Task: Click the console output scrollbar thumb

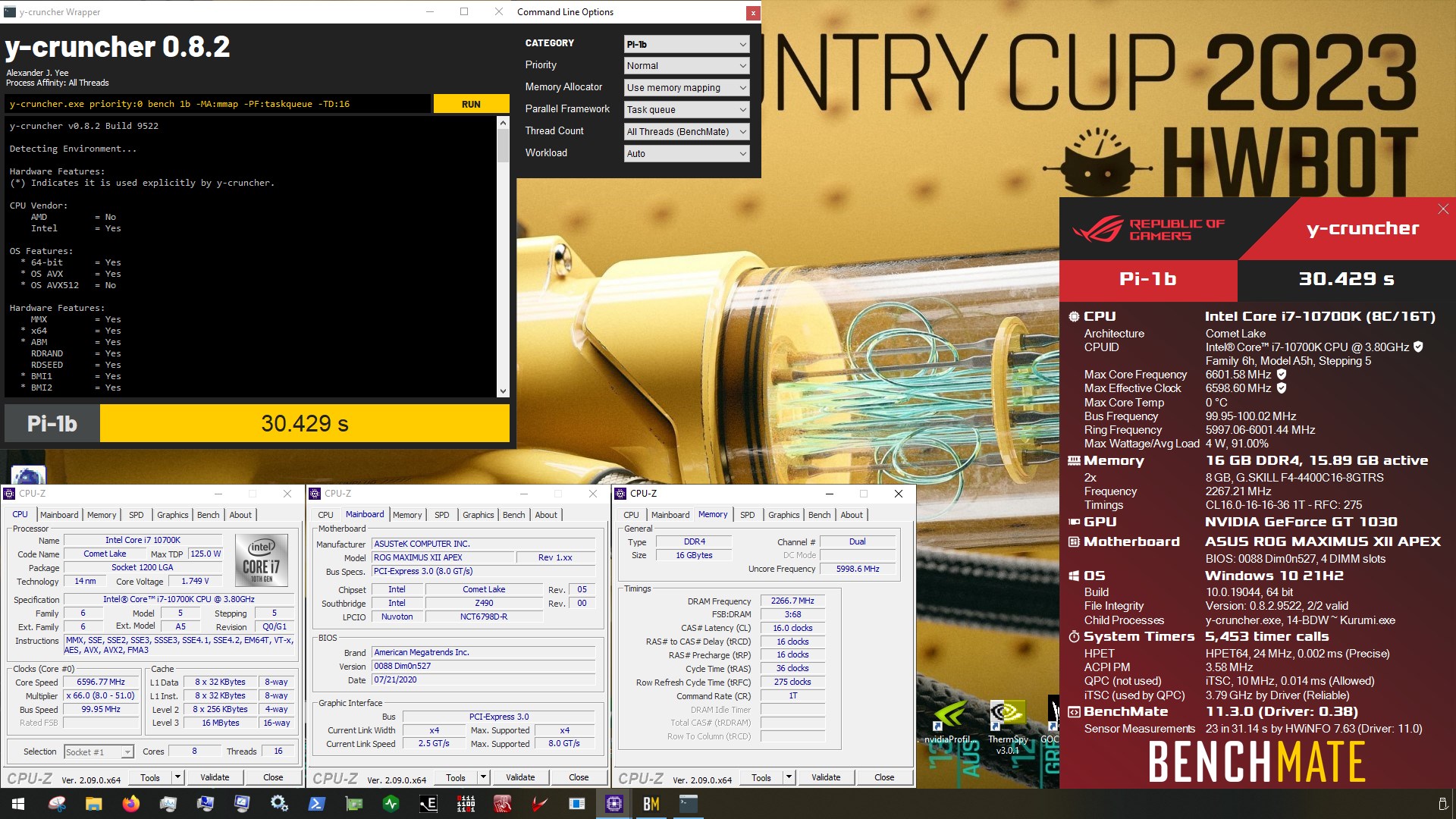Action: (503, 146)
